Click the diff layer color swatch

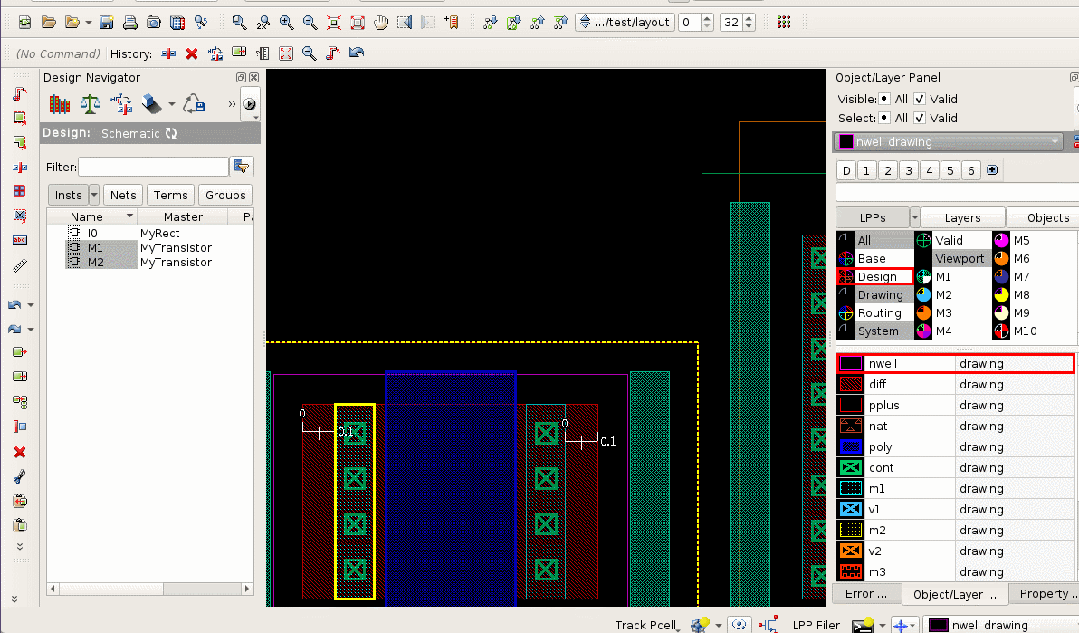pyautogui.click(x=851, y=384)
